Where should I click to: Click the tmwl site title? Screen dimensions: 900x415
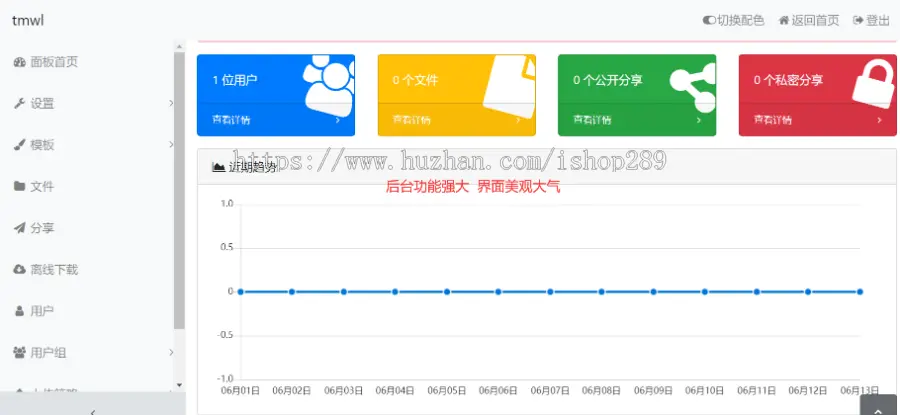click(x=28, y=21)
